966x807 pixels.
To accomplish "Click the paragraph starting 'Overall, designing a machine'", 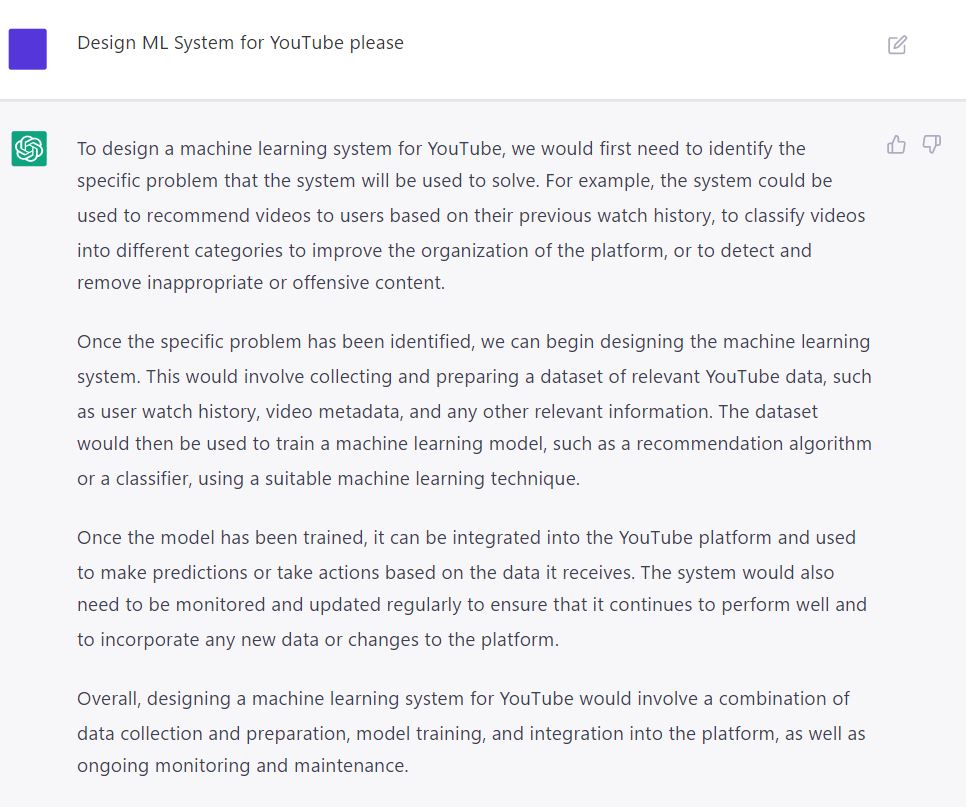I will pyautogui.click(x=471, y=732).
